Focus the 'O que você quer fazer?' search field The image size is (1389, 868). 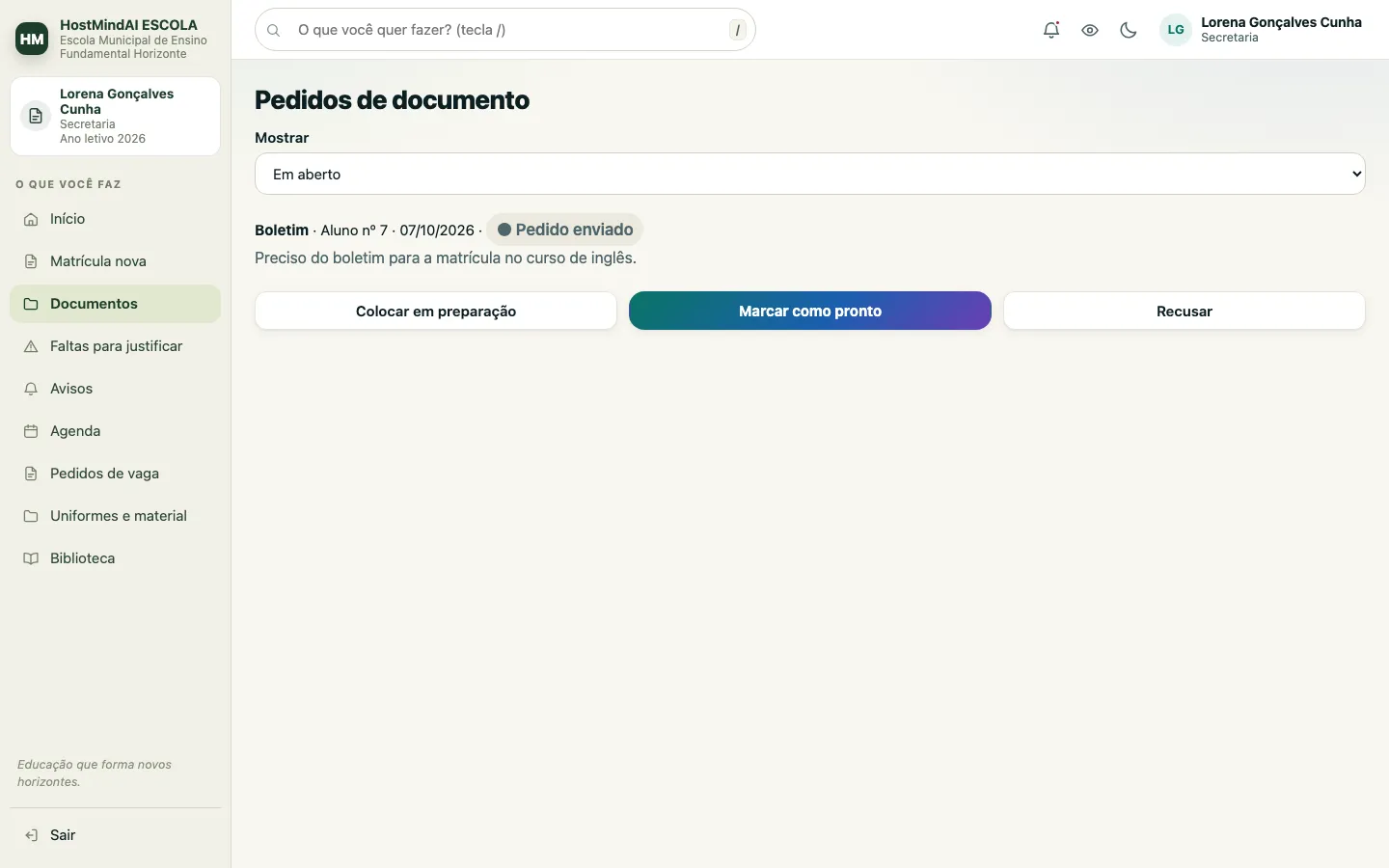tap(505, 30)
